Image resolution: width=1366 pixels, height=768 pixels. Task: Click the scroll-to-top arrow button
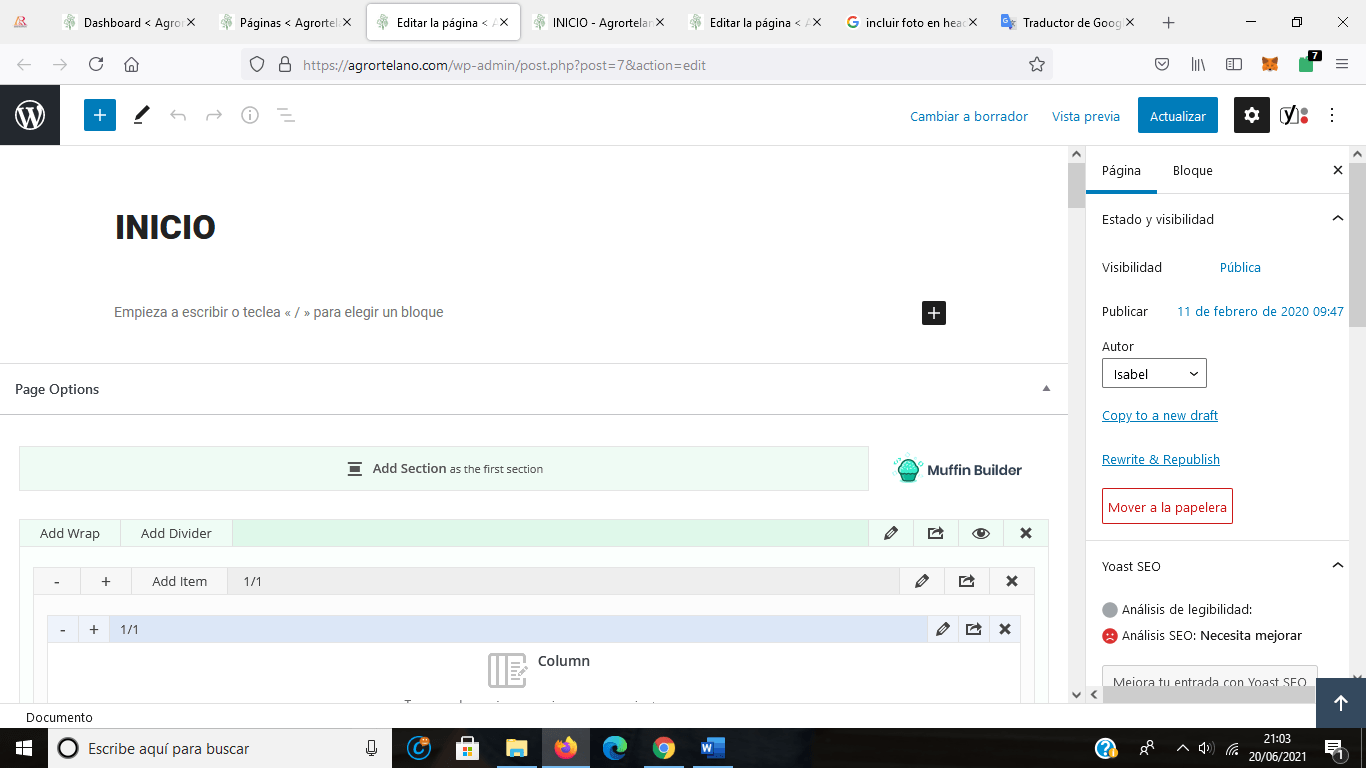(1341, 703)
